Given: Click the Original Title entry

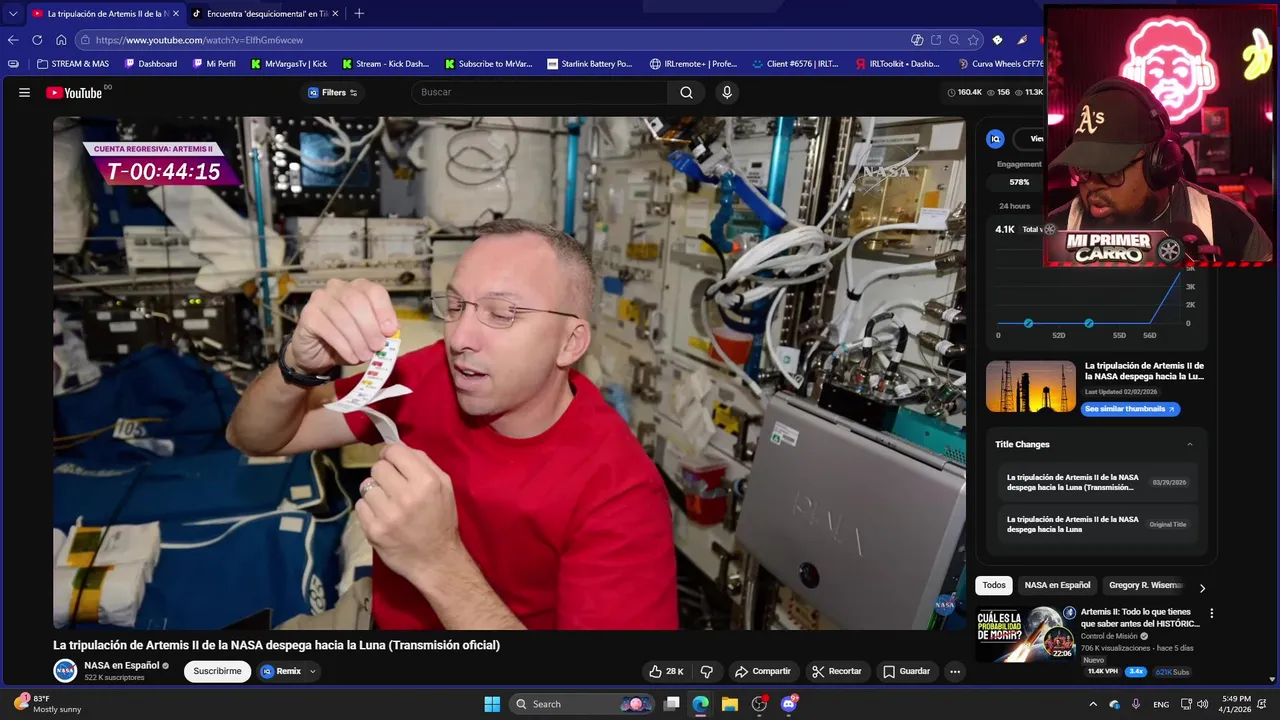Looking at the screenshot, I should click(1098, 524).
